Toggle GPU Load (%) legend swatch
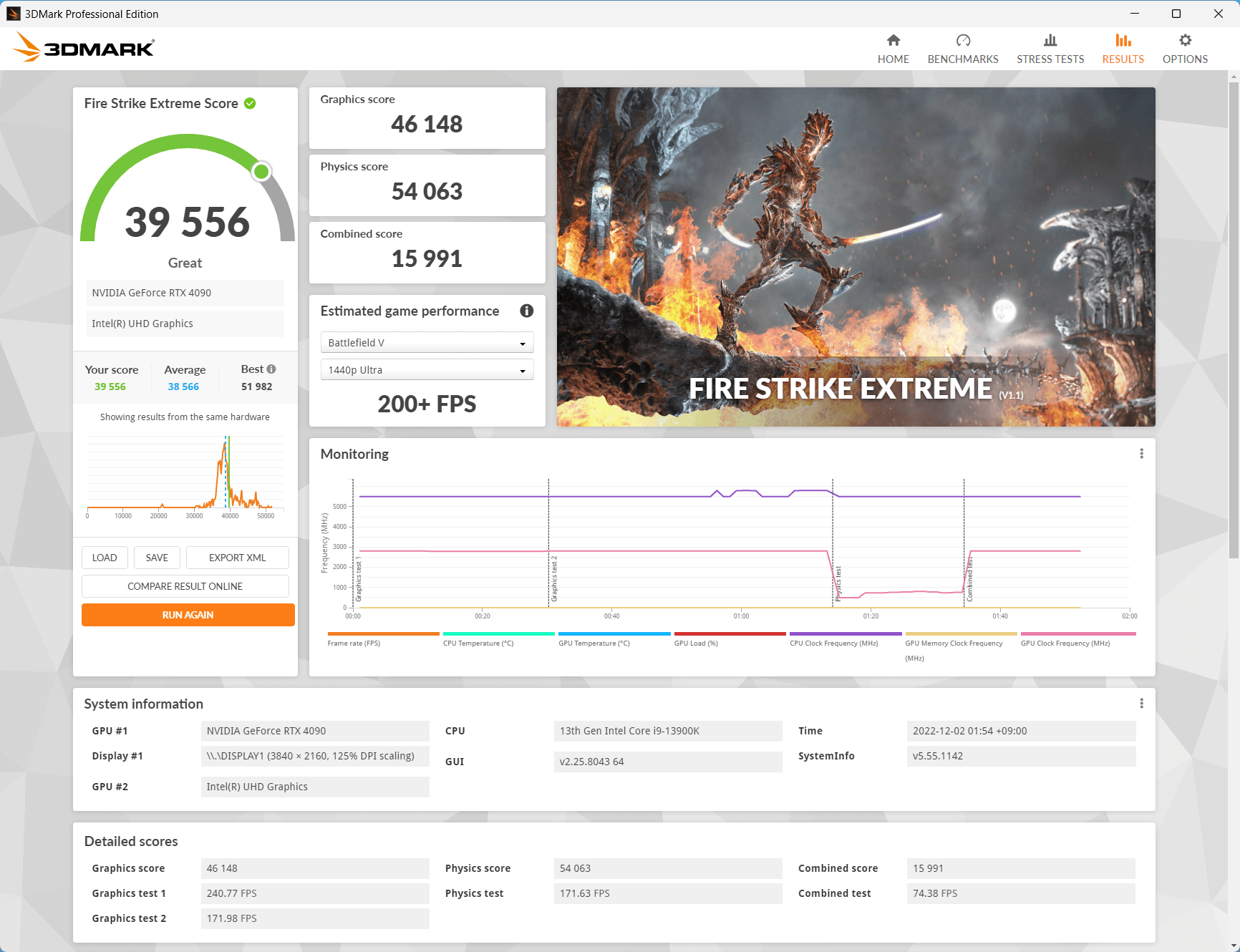The height and width of the screenshot is (952, 1240). (730, 633)
